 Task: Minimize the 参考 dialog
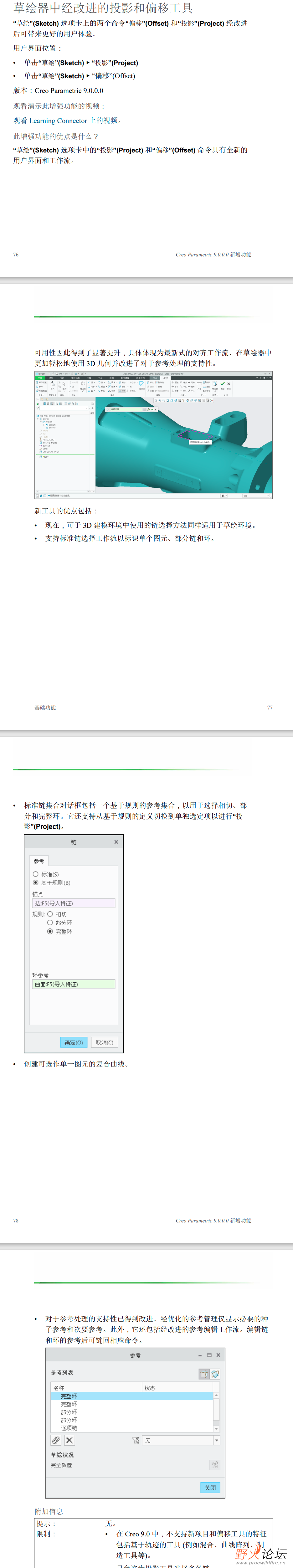(x=200, y=1355)
